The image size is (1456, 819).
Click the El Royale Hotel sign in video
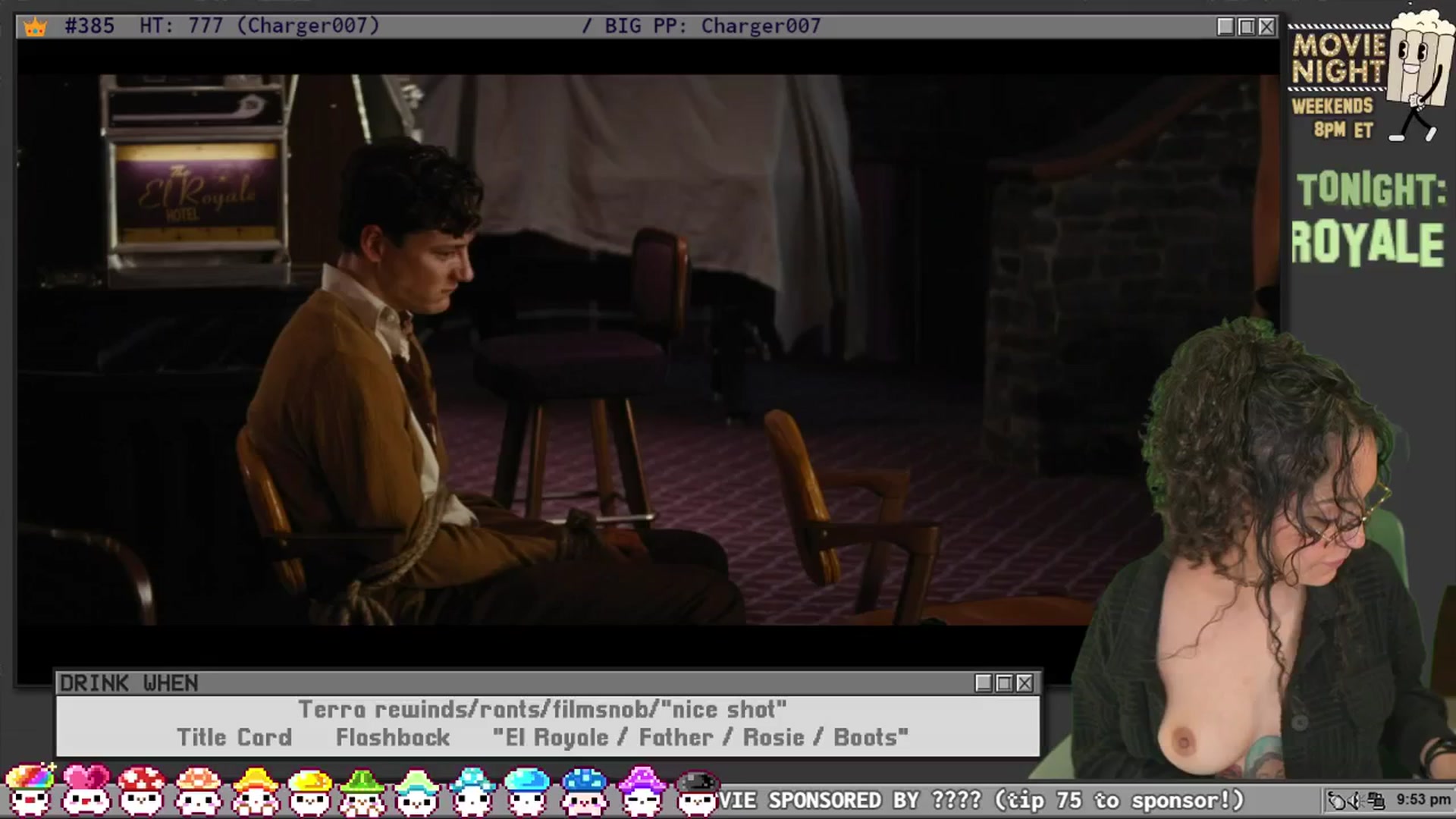pos(197,193)
